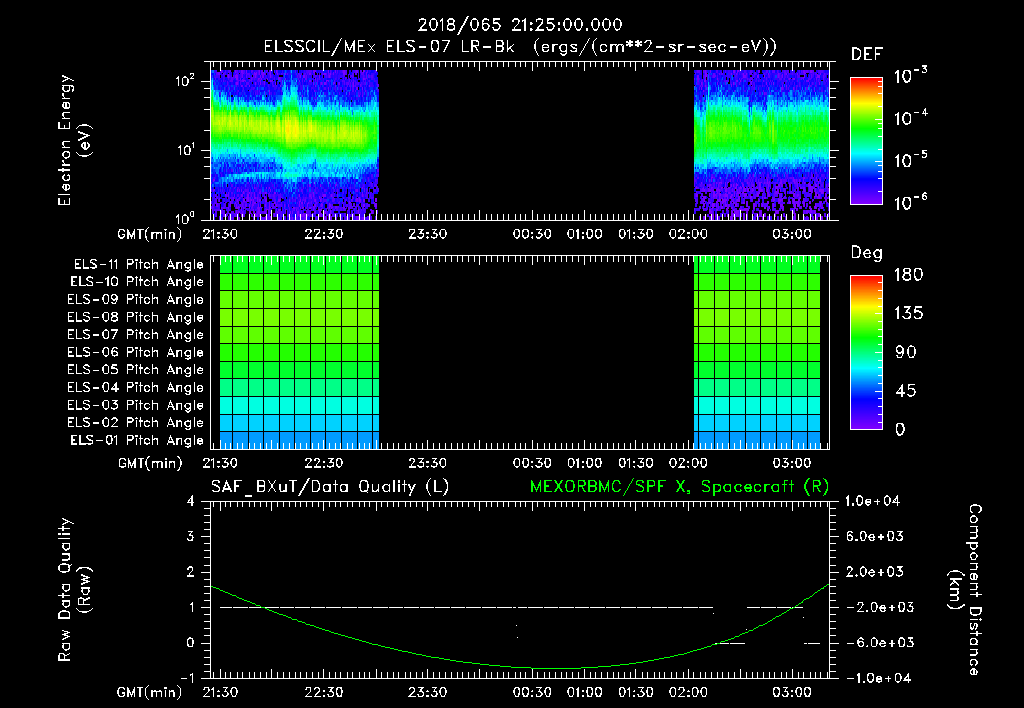Click "01:00" time tick under the pitch angle panel
This screenshot has height=708, width=1024.
coord(584,463)
